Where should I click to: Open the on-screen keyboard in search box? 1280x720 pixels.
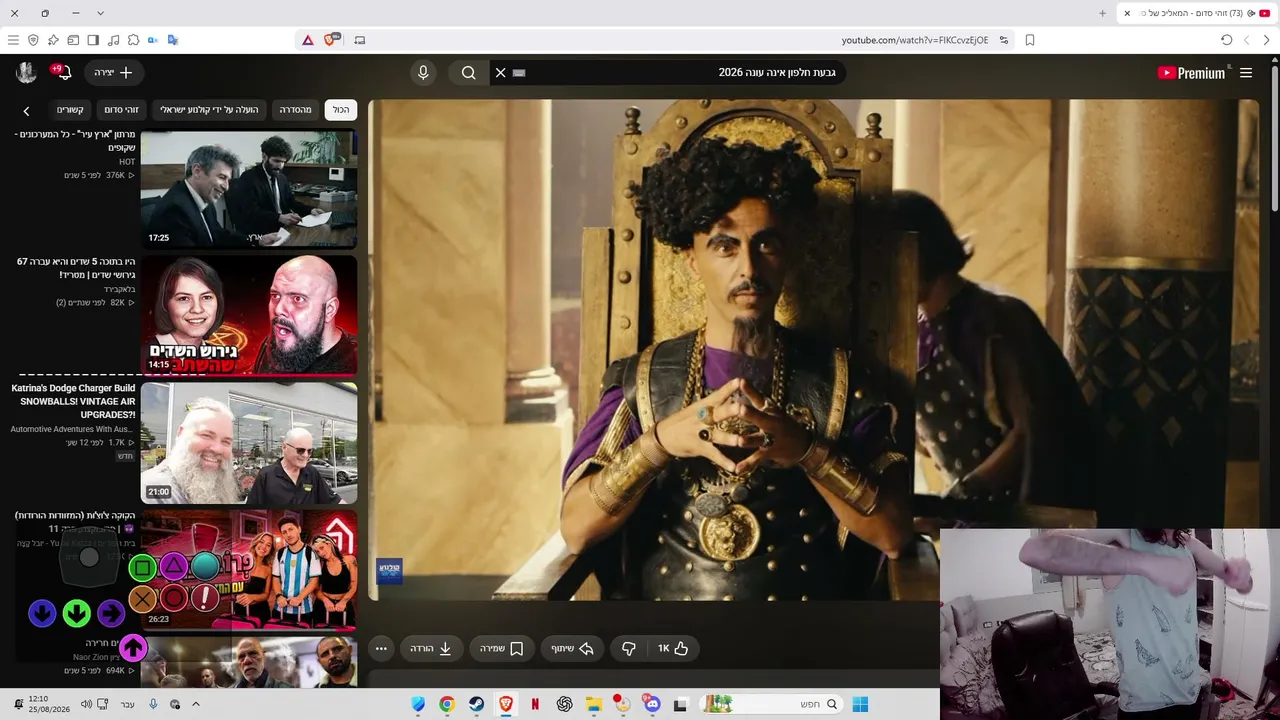[519, 73]
